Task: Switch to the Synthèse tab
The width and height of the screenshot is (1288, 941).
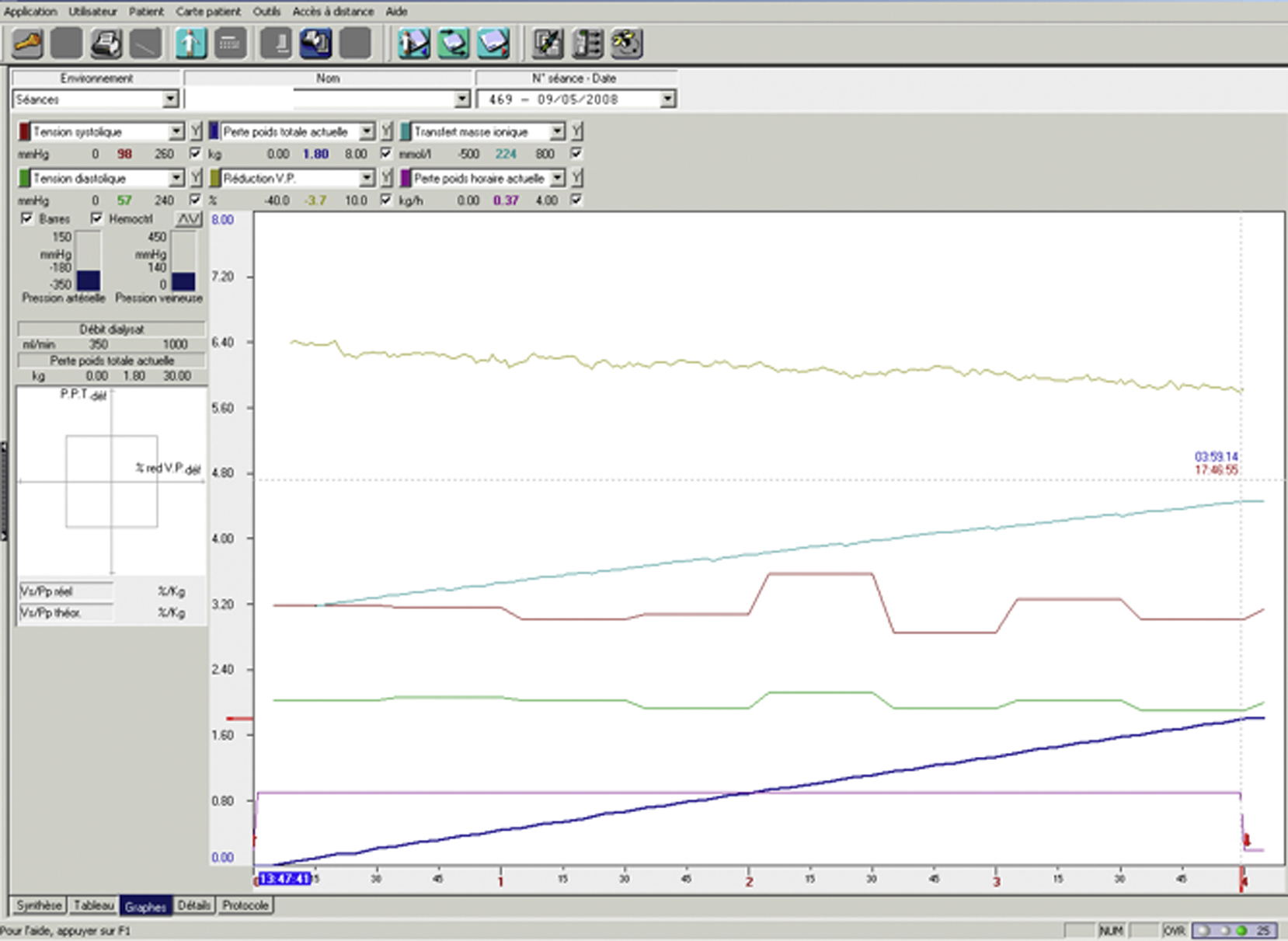Action: pyautogui.click(x=39, y=905)
